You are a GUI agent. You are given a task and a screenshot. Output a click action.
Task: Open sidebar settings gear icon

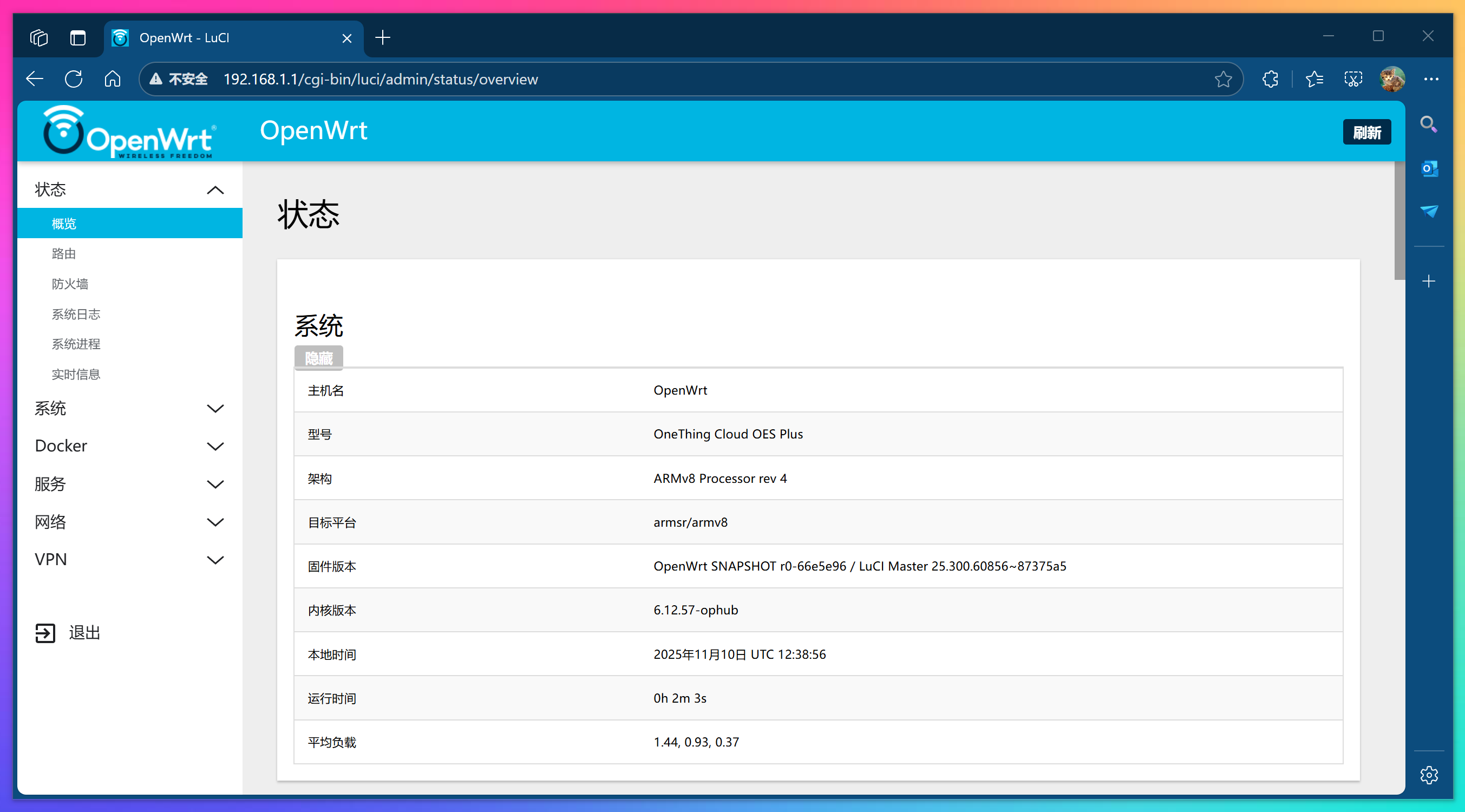[x=1429, y=775]
